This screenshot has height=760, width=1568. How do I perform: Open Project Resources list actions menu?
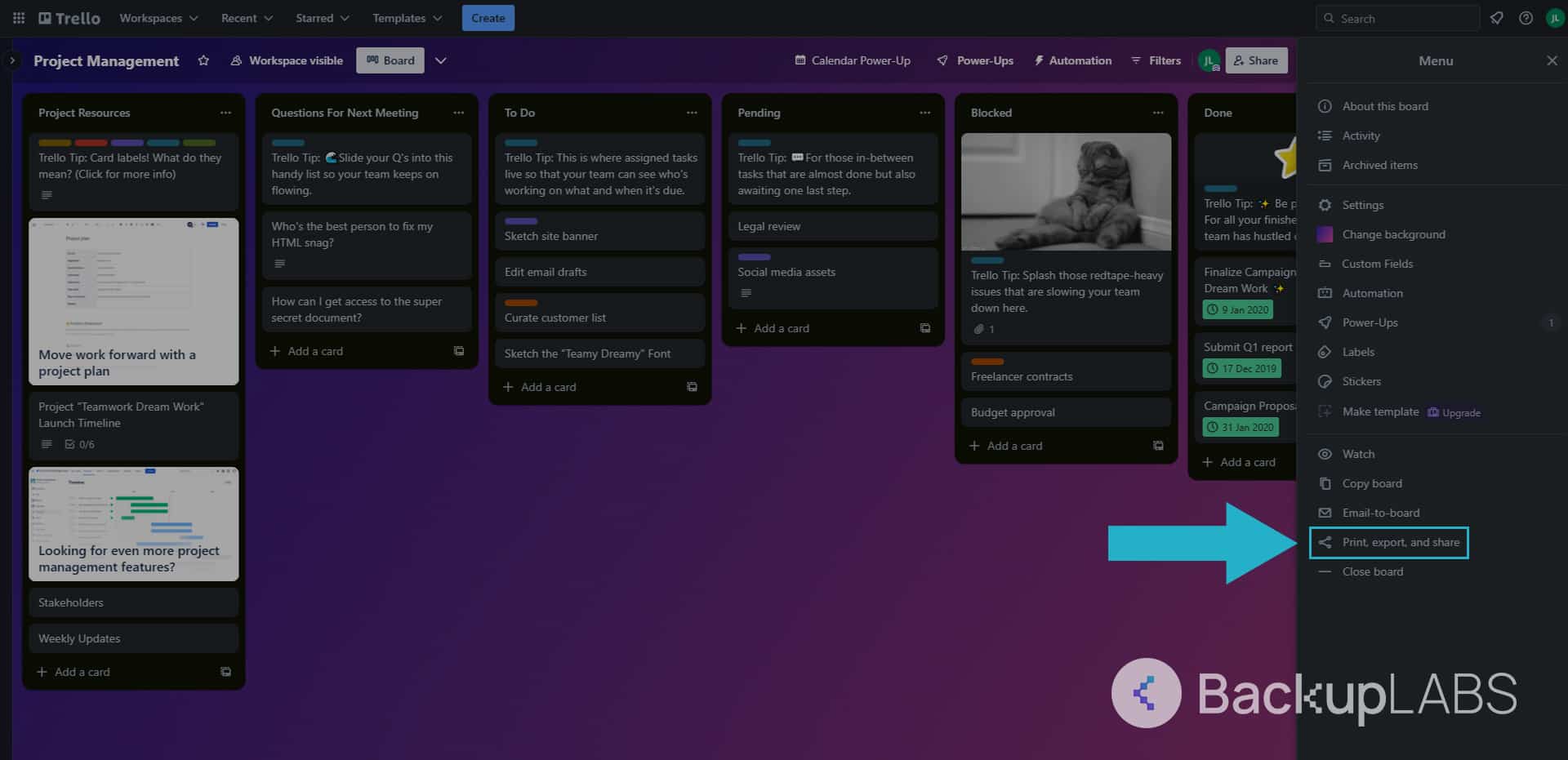pos(225,113)
